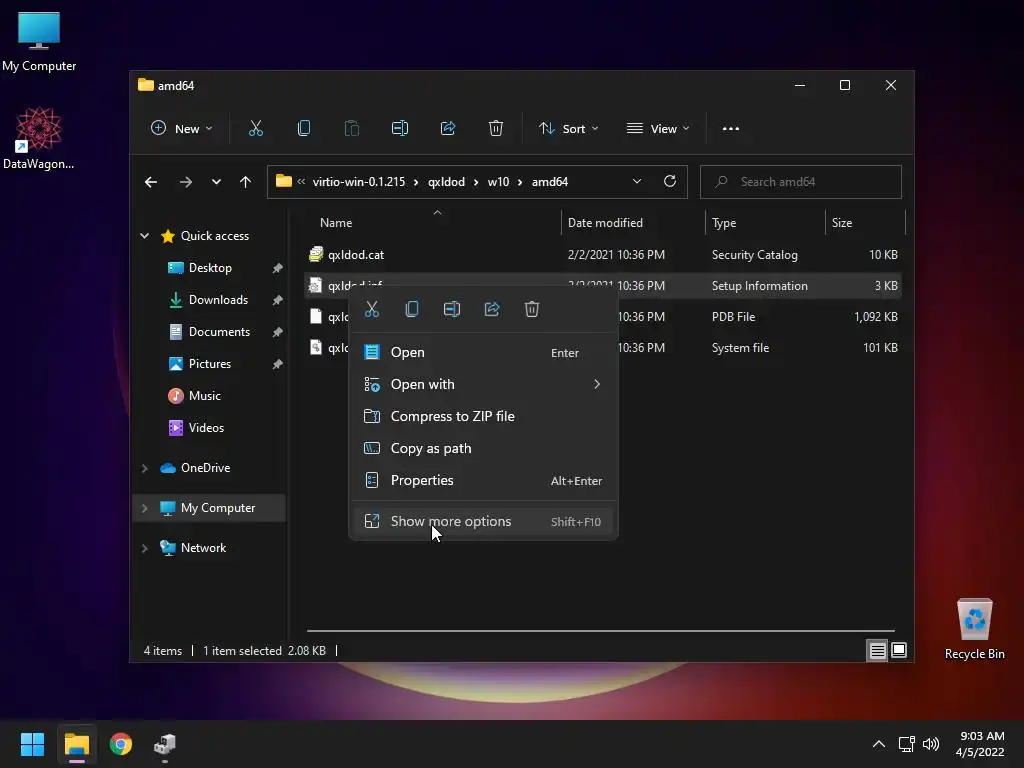Screen dimensions: 1024x768
Task: Click the qxldod breadcrumb in the address bar
Action: [x=447, y=182]
